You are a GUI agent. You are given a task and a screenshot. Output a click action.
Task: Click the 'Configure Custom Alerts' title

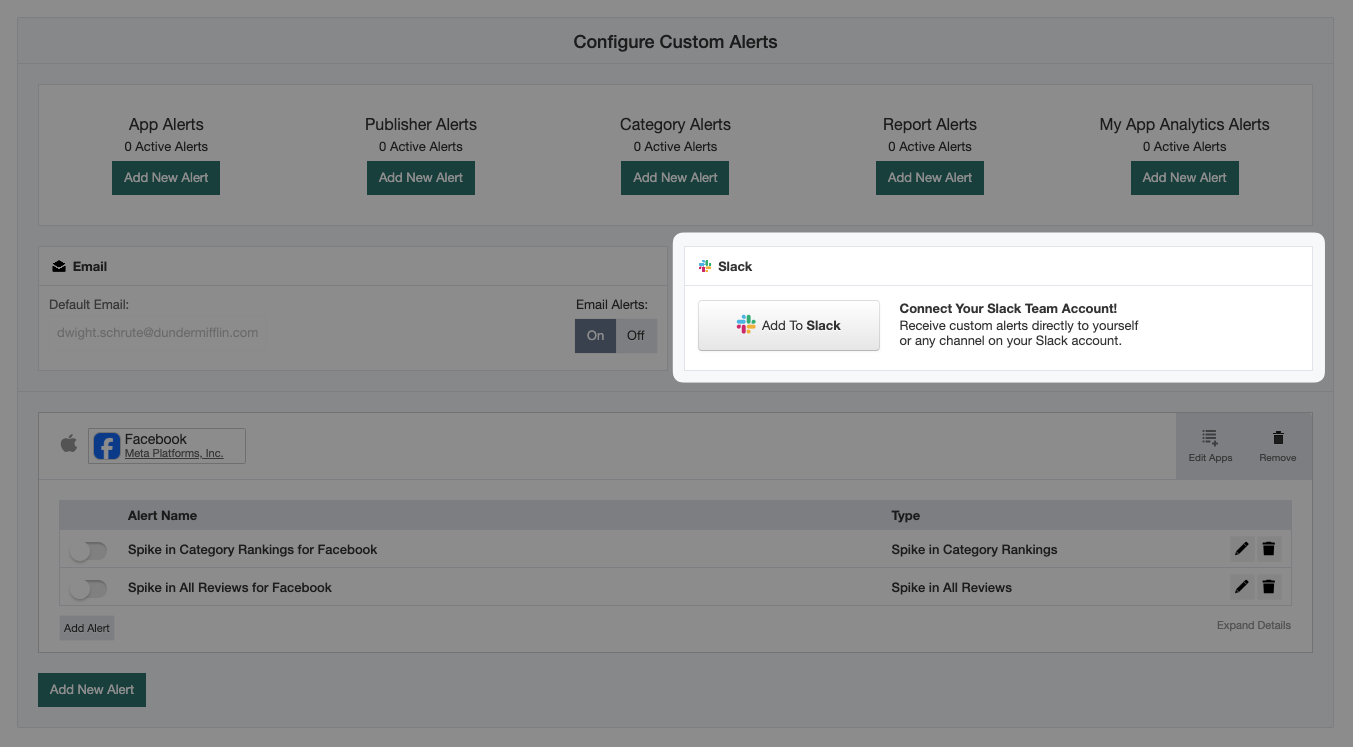coord(675,42)
